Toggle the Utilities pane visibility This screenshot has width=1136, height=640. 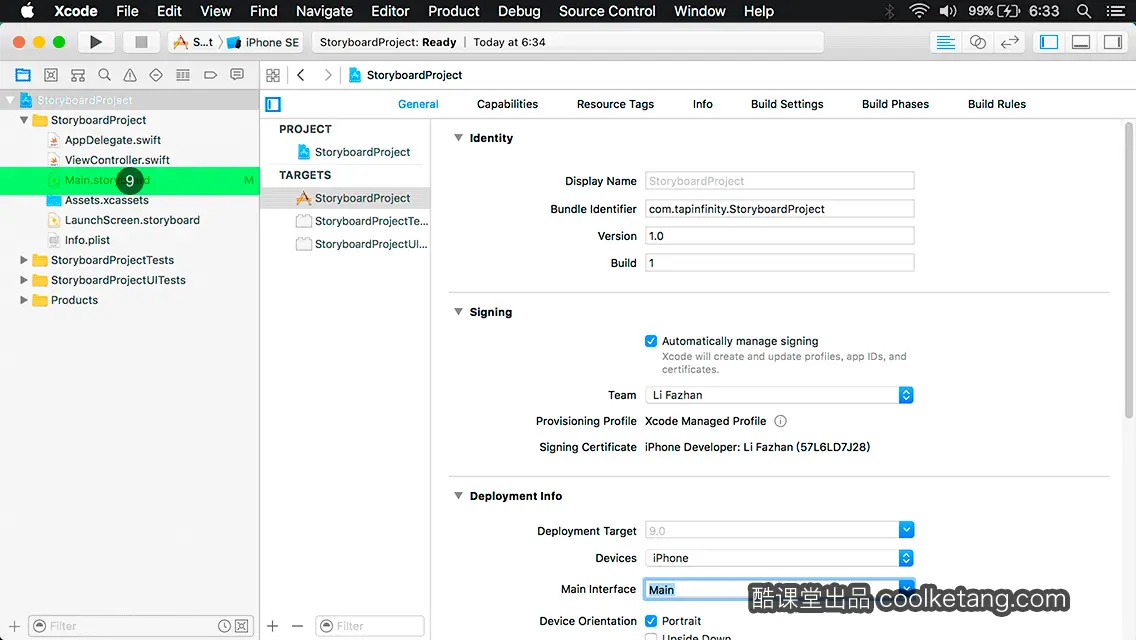pos(1113,42)
